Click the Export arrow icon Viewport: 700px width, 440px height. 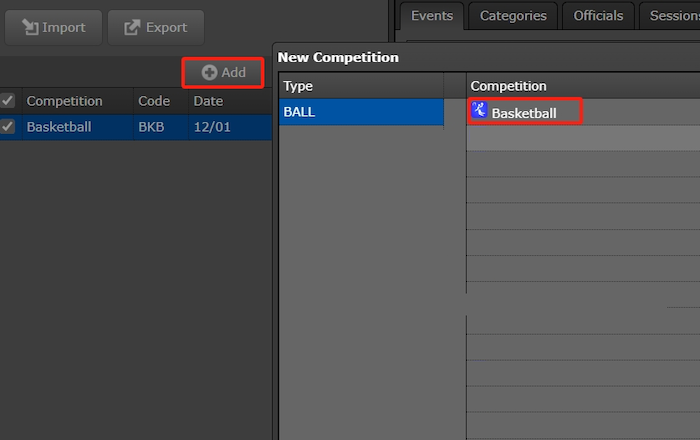[132, 27]
